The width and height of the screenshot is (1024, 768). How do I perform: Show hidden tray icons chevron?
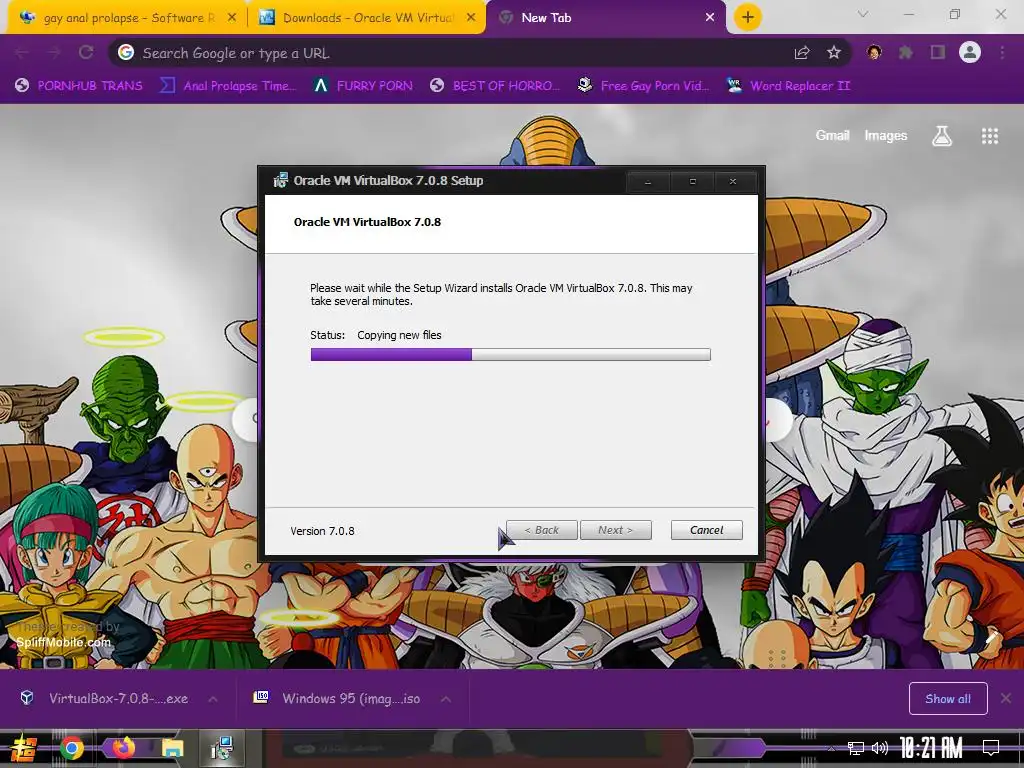831,748
